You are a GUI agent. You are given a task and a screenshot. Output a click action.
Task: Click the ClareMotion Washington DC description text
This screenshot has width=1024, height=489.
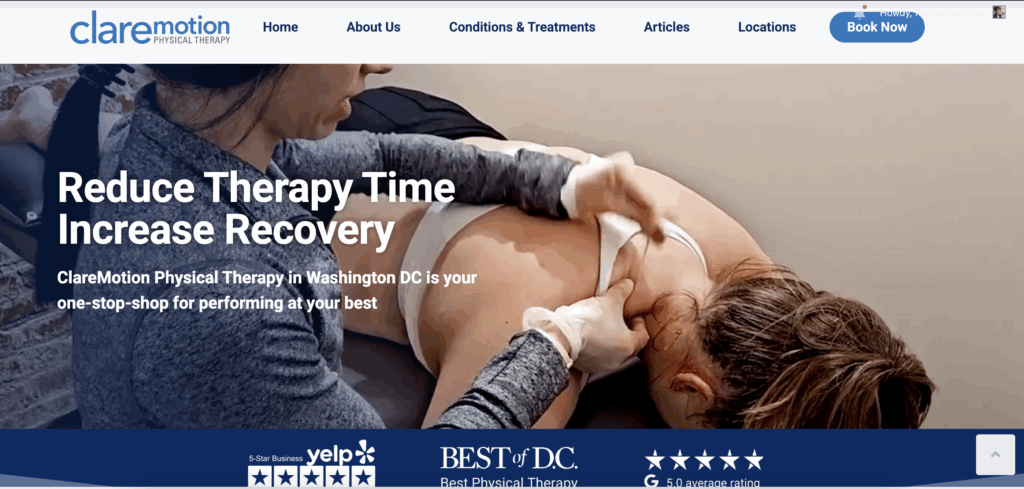(267, 290)
